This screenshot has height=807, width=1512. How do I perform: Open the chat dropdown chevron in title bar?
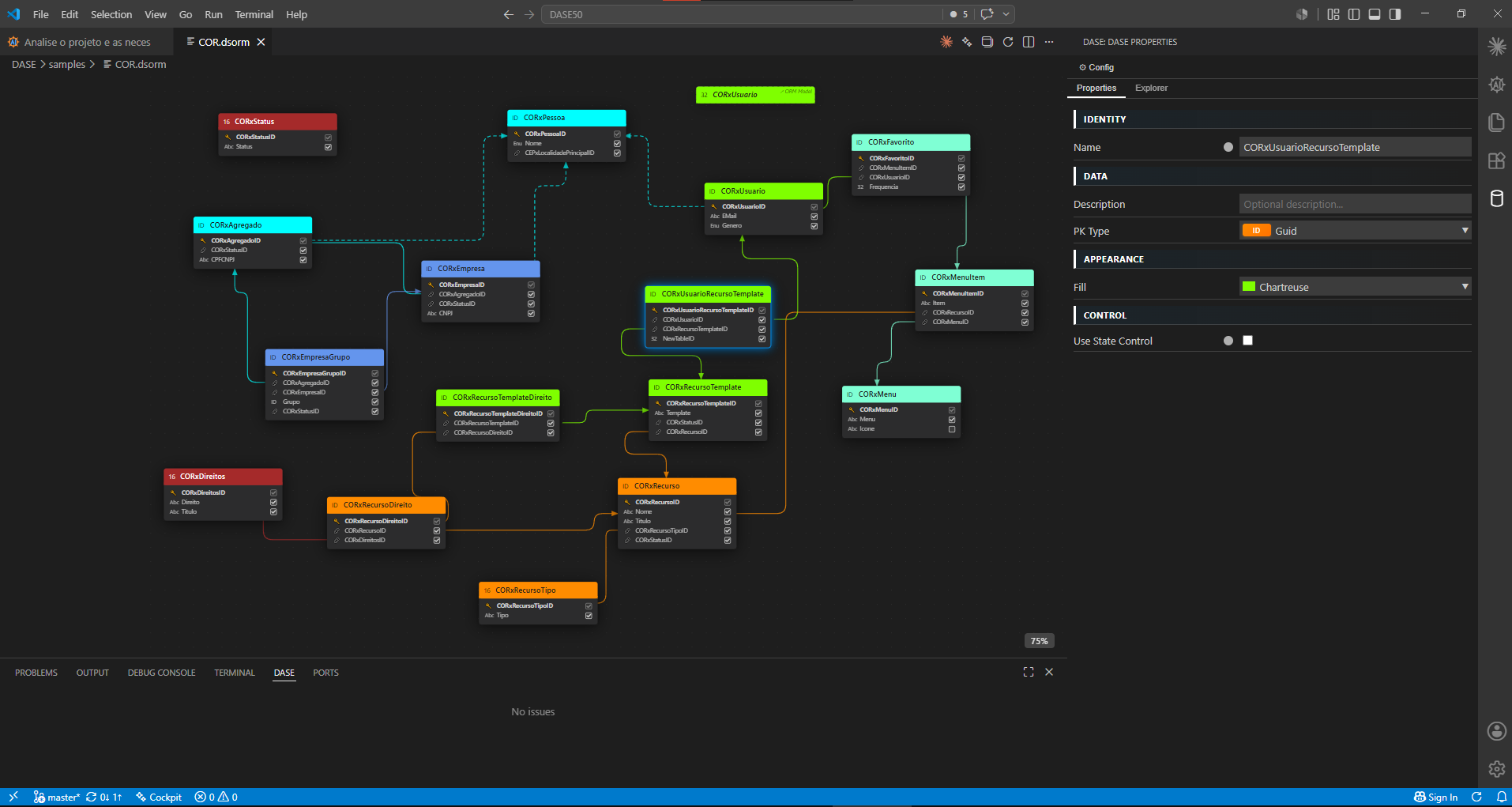pyautogui.click(x=1006, y=14)
